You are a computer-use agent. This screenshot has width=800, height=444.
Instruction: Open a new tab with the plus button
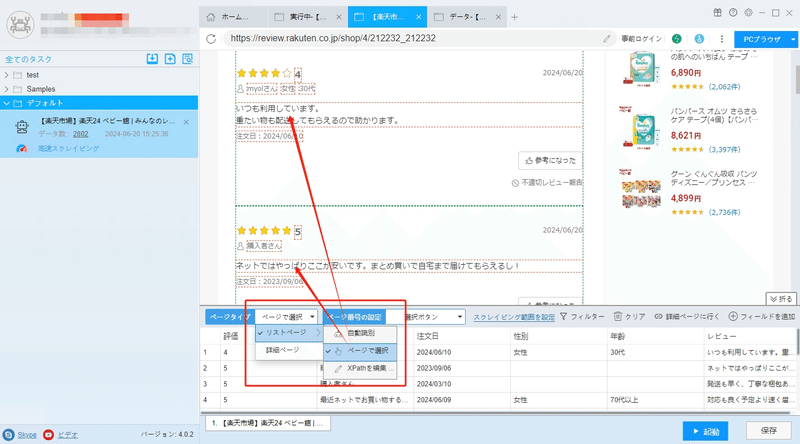515,17
